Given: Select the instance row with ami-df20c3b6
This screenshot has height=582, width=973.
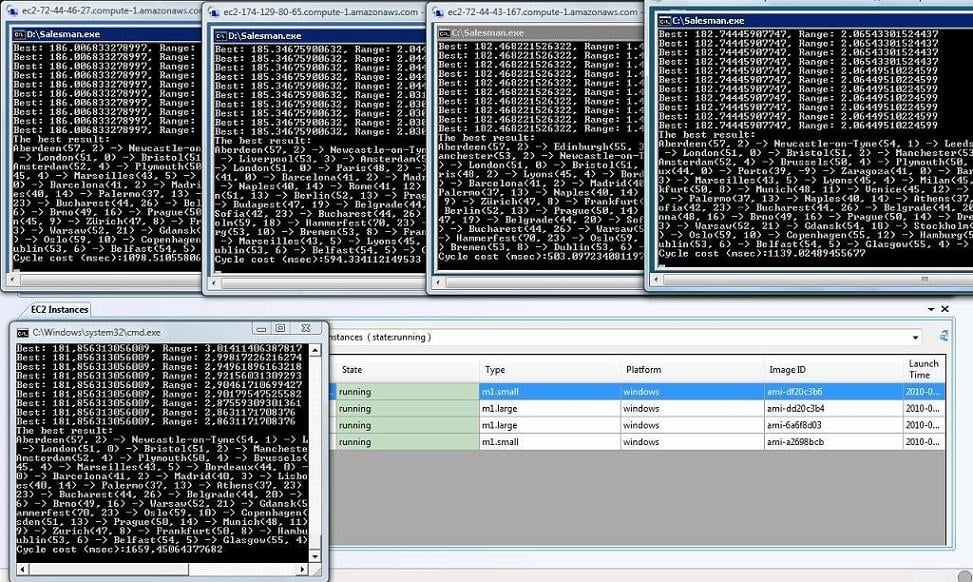Looking at the screenshot, I should coord(639,392).
